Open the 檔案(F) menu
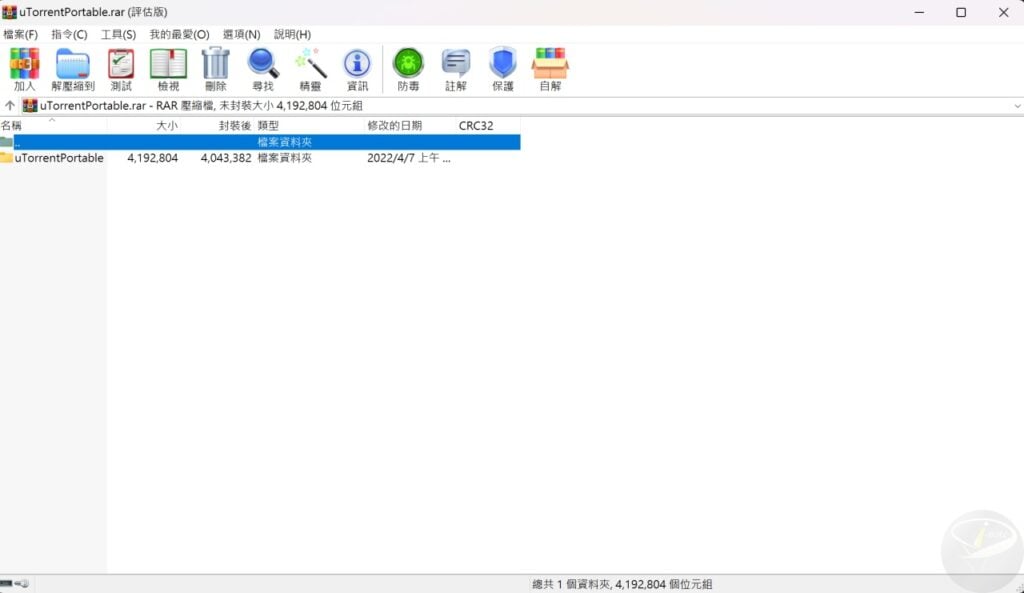Screen dimensions: 1024x593 tap(20, 34)
